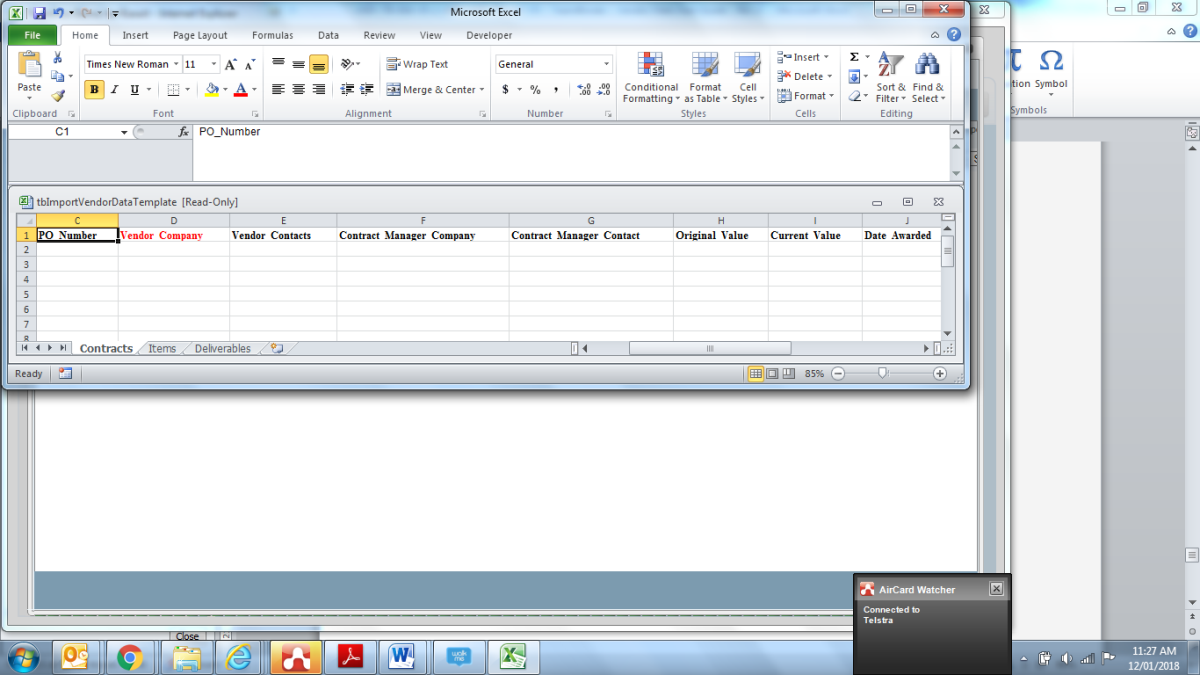The width and height of the screenshot is (1200, 675).
Task: Toggle Italic formatting
Action: [x=114, y=90]
